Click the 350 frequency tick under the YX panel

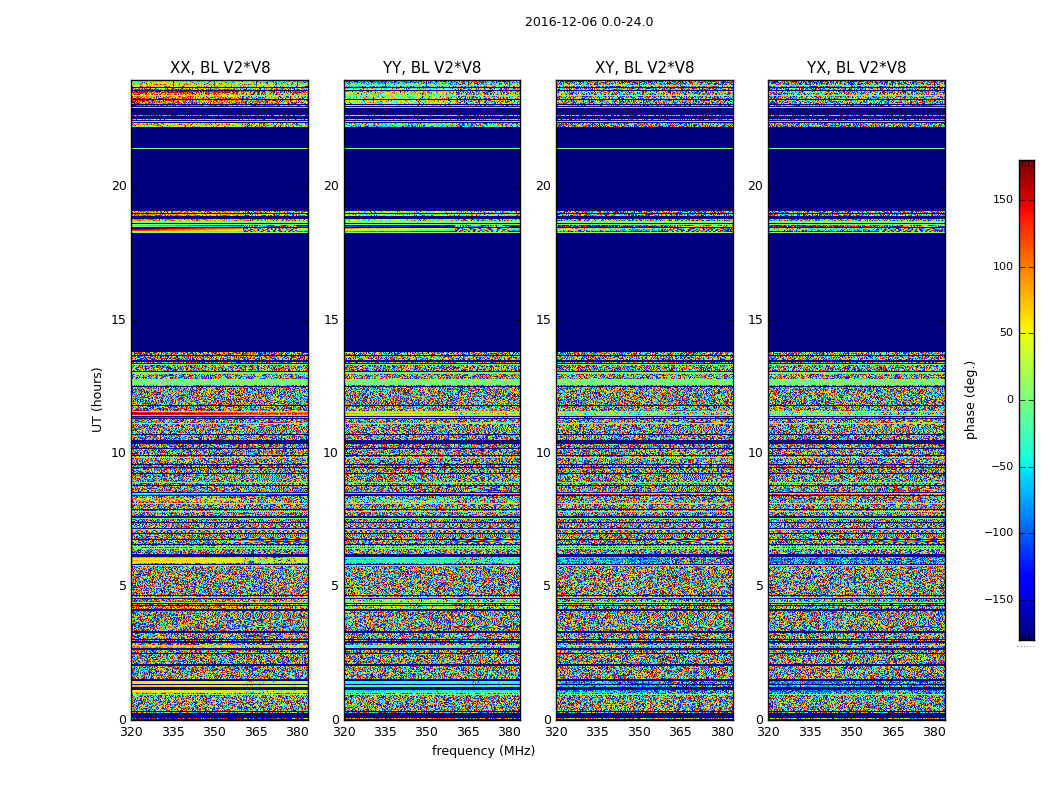pos(851,732)
